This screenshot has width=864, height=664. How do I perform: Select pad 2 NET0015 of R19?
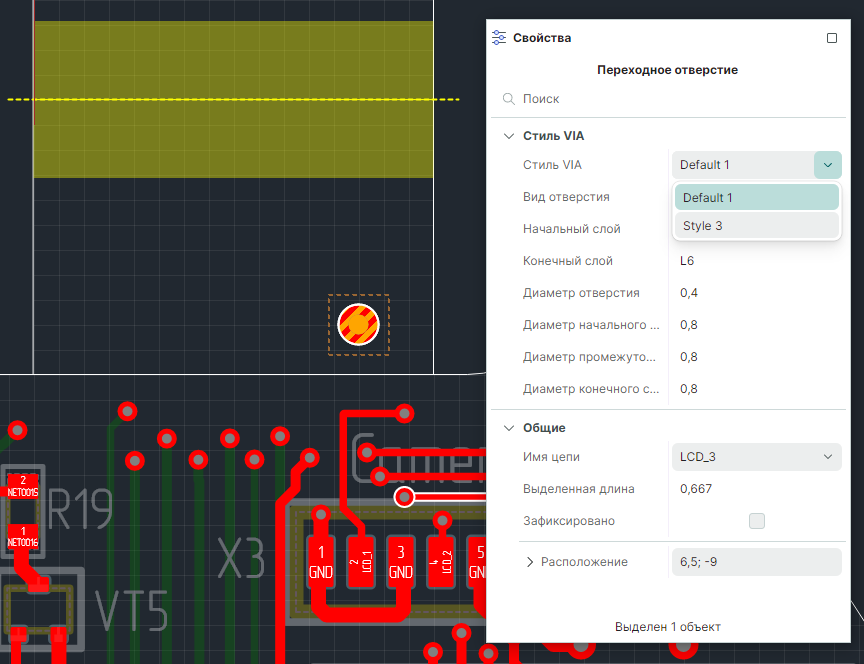coord(23,486)
